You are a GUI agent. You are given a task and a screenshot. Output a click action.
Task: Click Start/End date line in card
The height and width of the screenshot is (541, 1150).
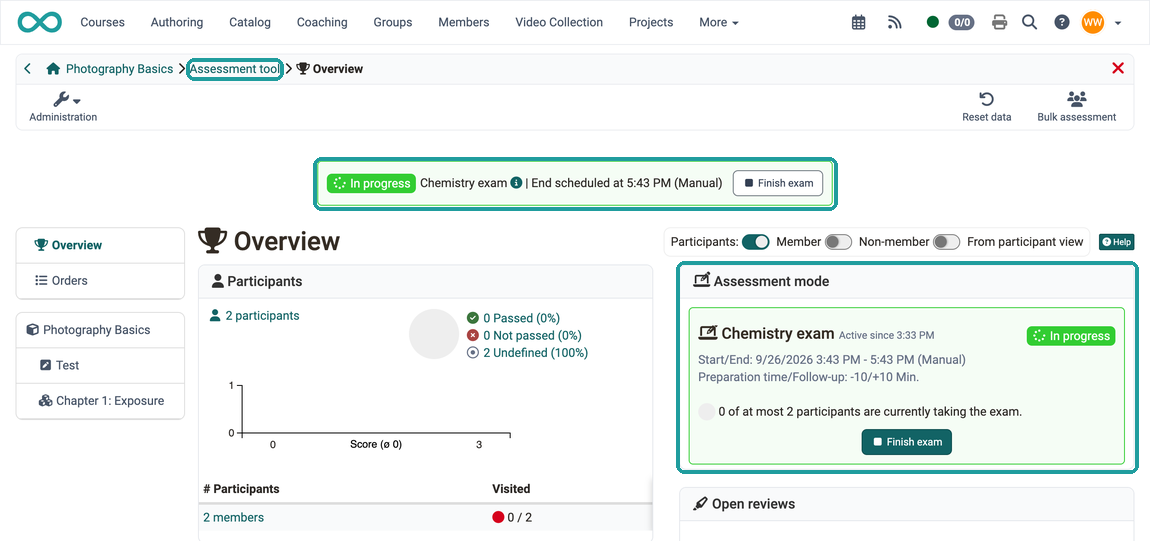(x=832, y=360)
